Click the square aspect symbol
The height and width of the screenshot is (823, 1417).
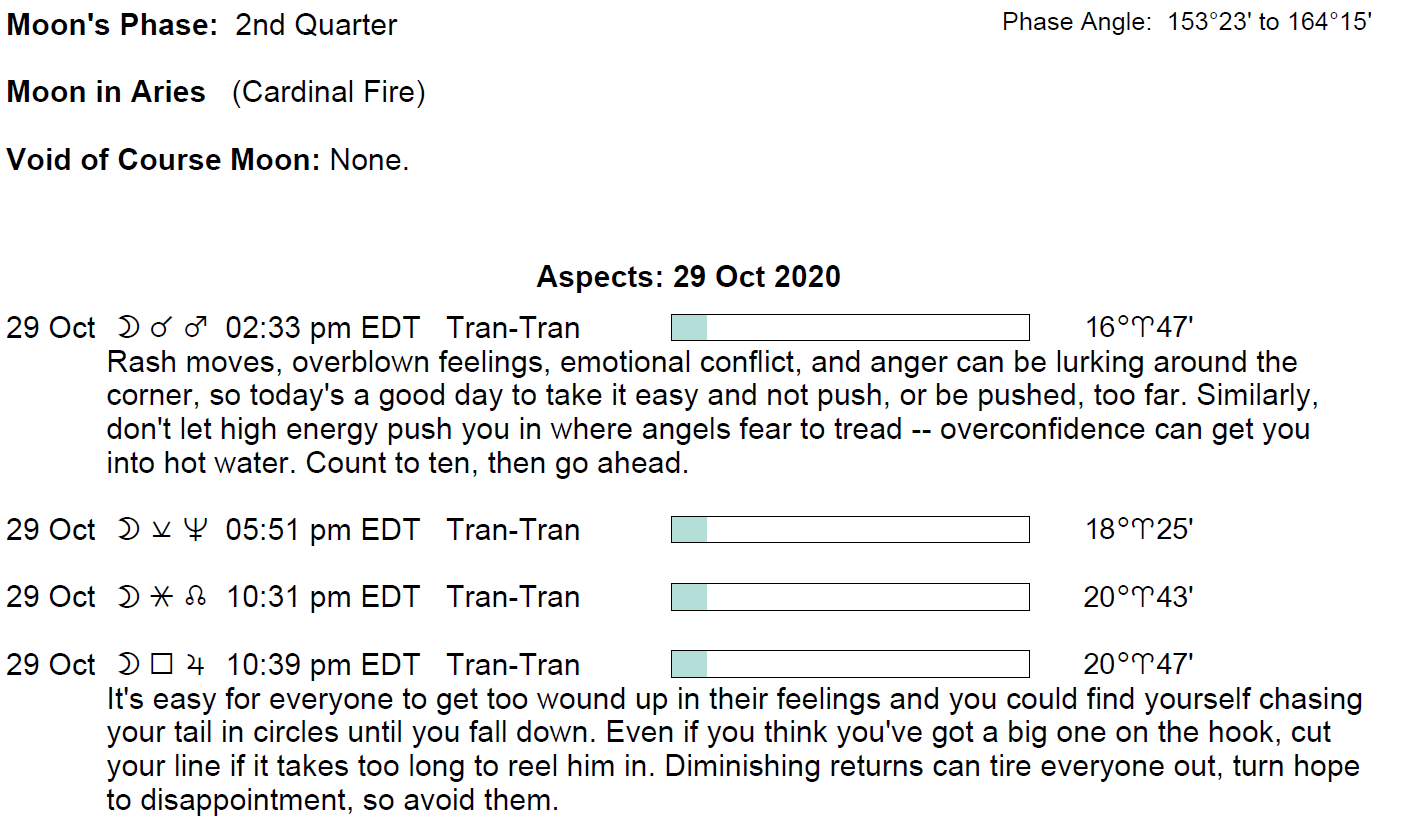tap(161, 665)
